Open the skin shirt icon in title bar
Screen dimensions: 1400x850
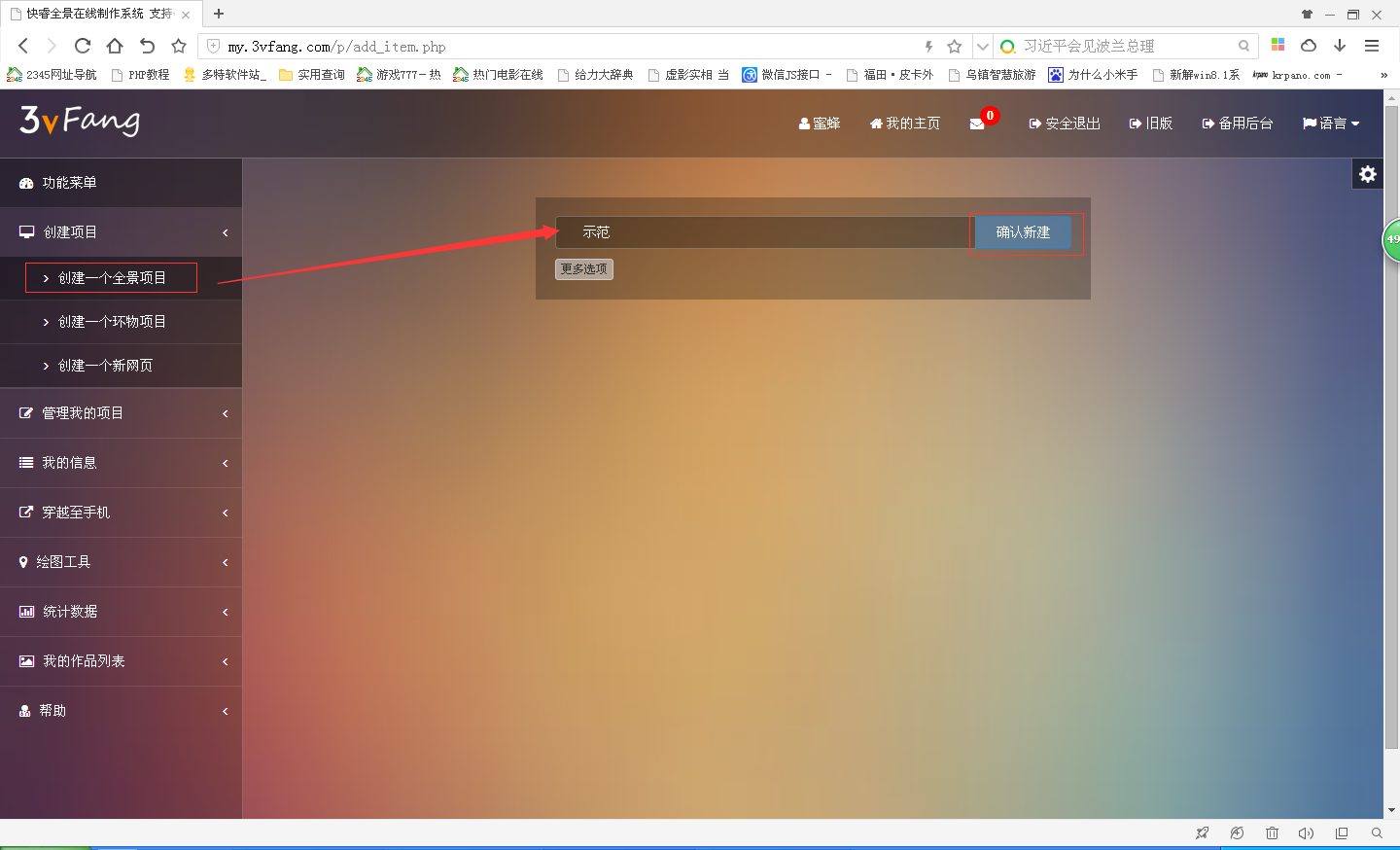coord(1307,14)
